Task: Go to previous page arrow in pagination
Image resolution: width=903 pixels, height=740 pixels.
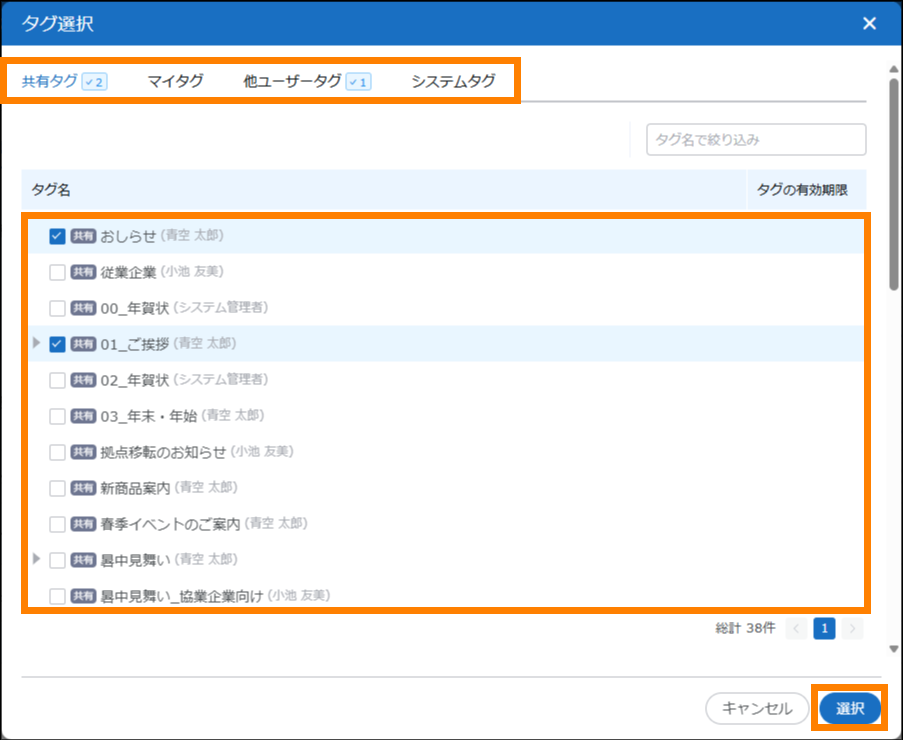Action: (796, 628)
